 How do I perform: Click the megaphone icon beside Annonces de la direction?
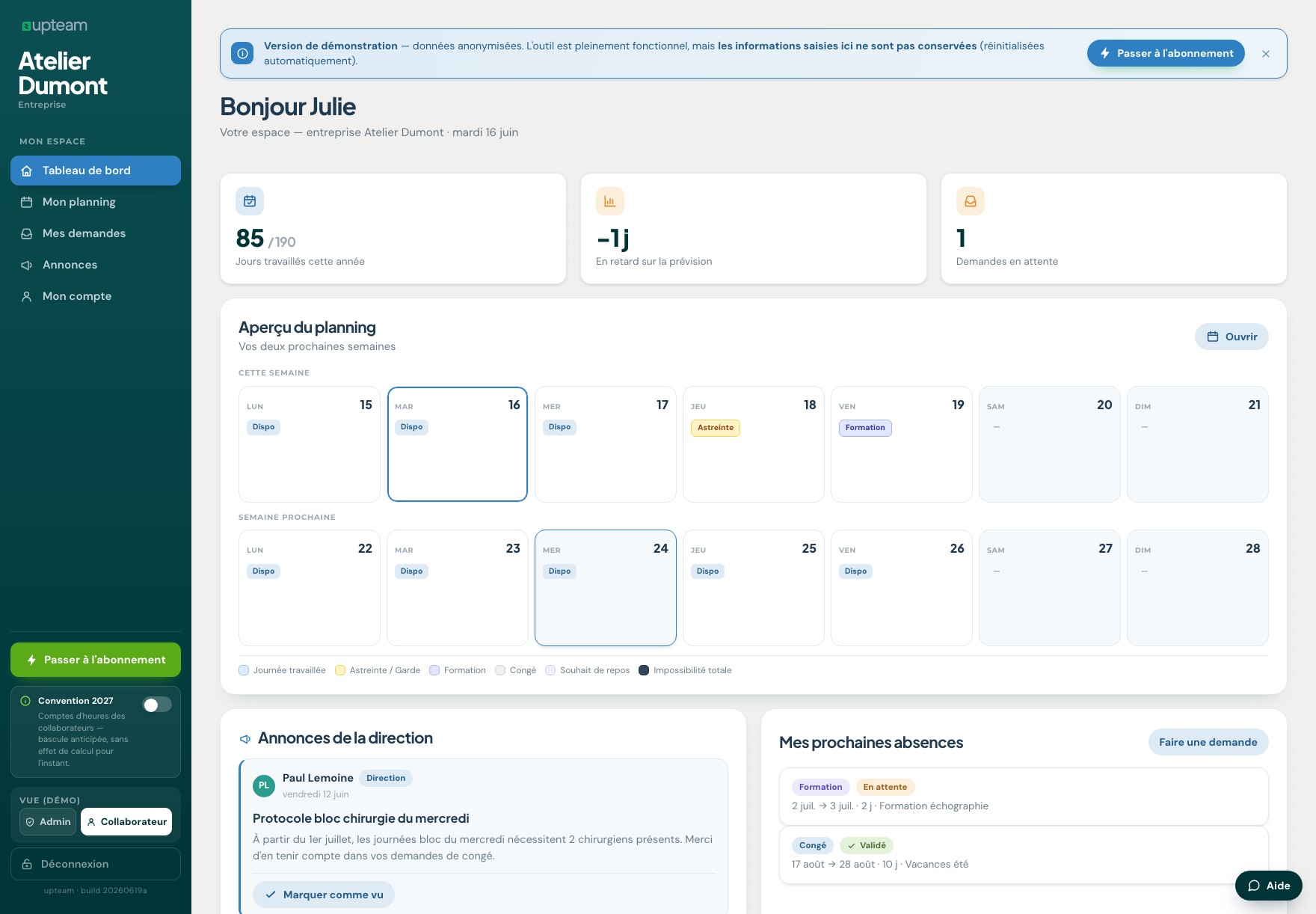point(245,739)
